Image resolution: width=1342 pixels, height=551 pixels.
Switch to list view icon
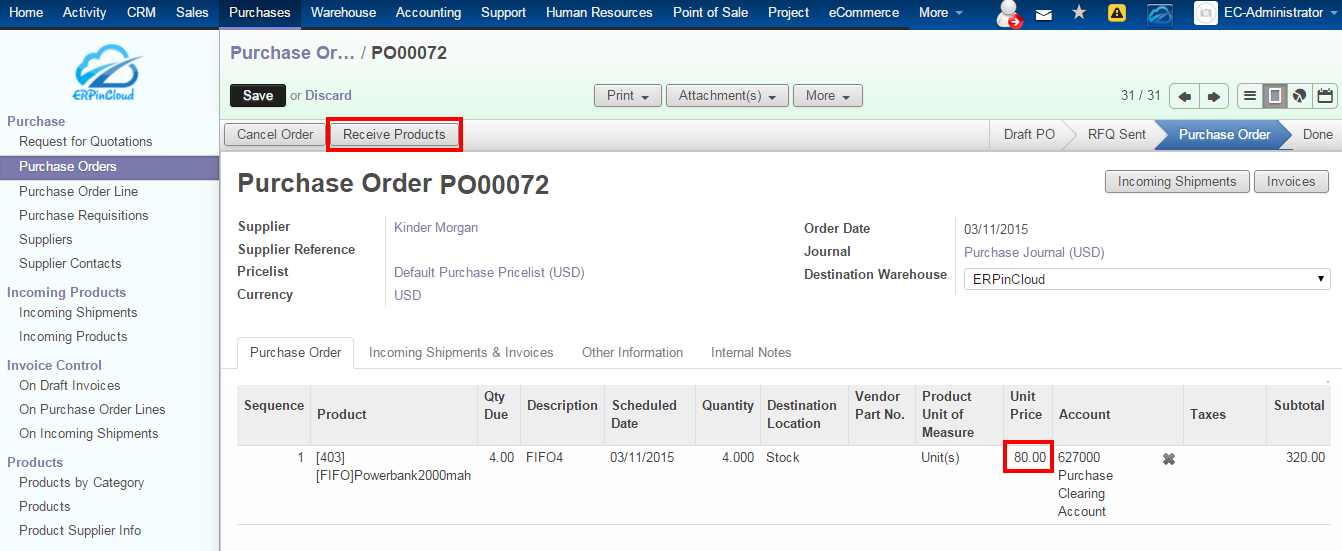click(1250, 96)
